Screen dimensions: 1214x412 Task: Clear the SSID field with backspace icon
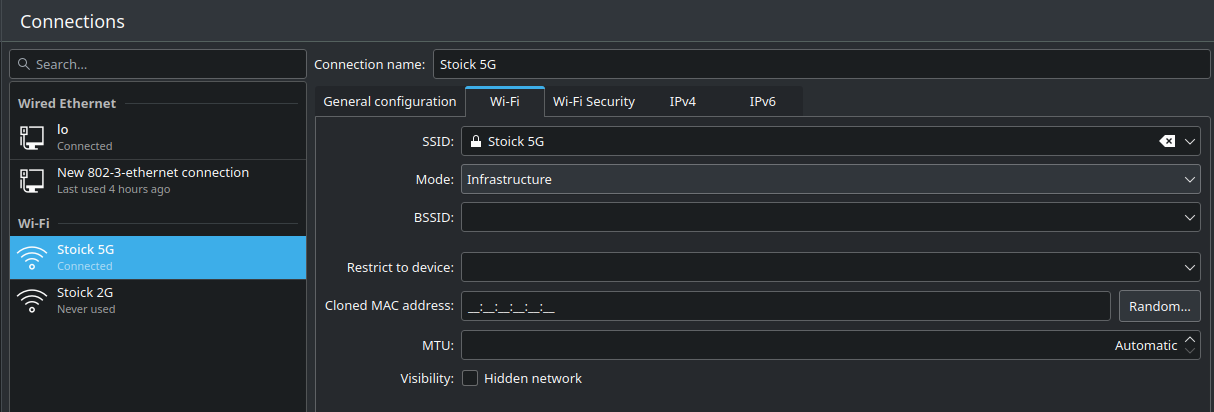point(1166,142)
